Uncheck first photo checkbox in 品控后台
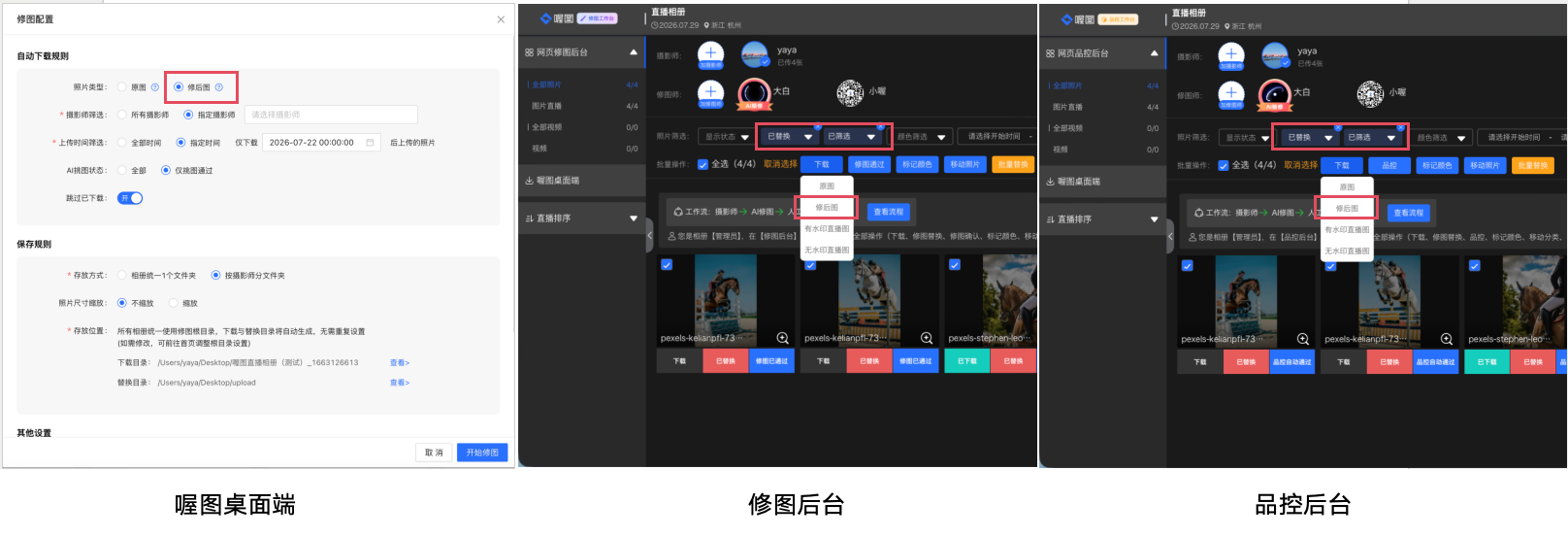The width and height of the screenshot is (1568, 537). click(x=1188, y=265)
